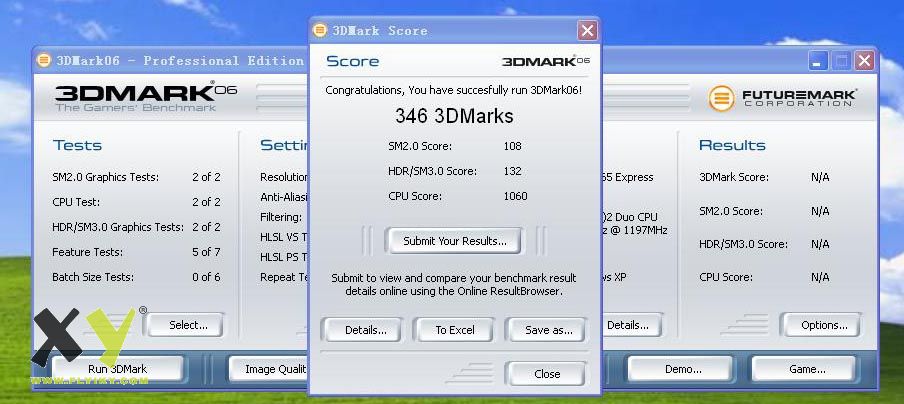Image resolution: width=904 pixels, height=404 pixels.
Task: Click Run 3DMark button in main window
Action: (117, 369)
